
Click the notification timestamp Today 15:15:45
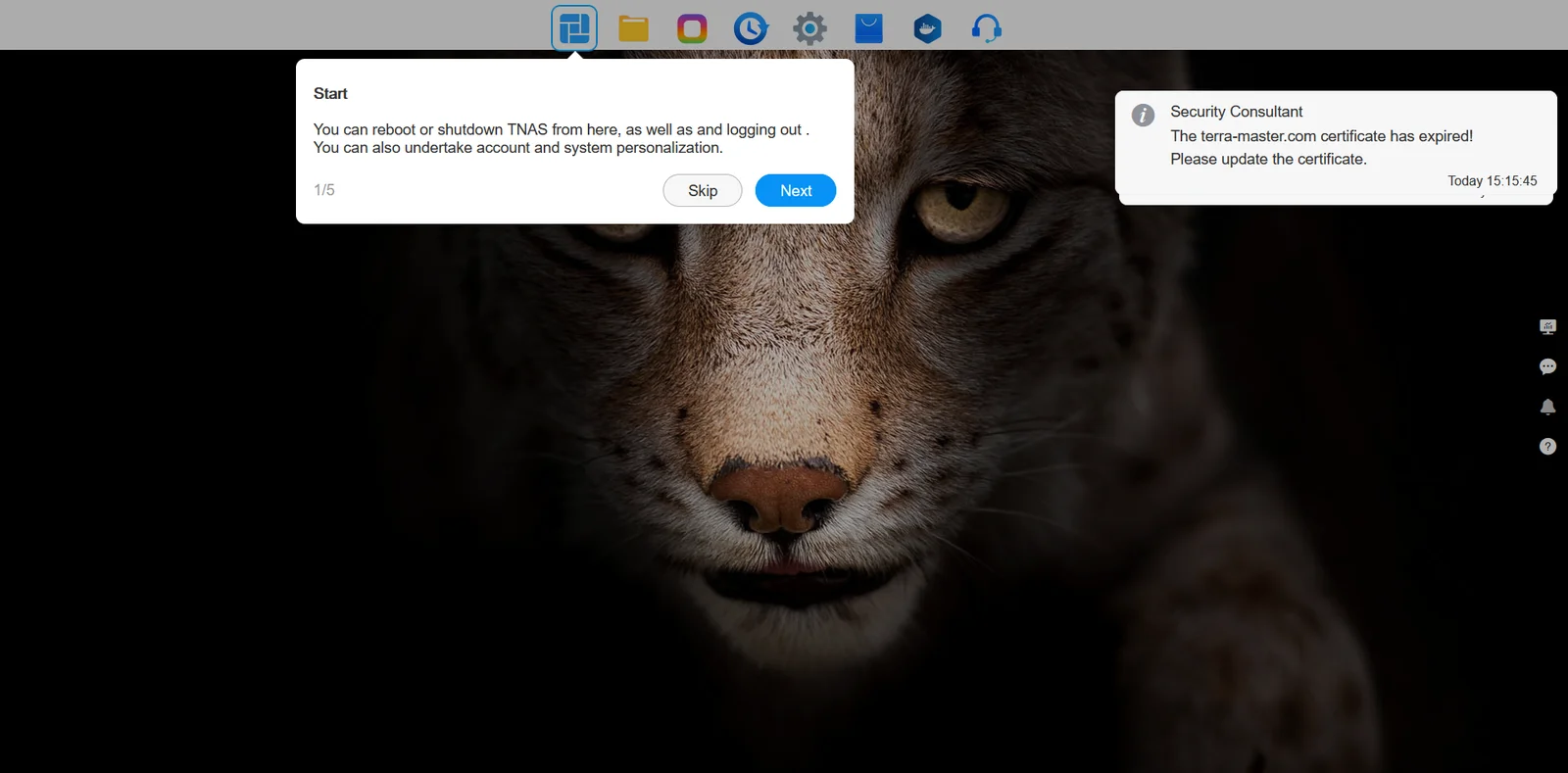(x=1492, y=181)
